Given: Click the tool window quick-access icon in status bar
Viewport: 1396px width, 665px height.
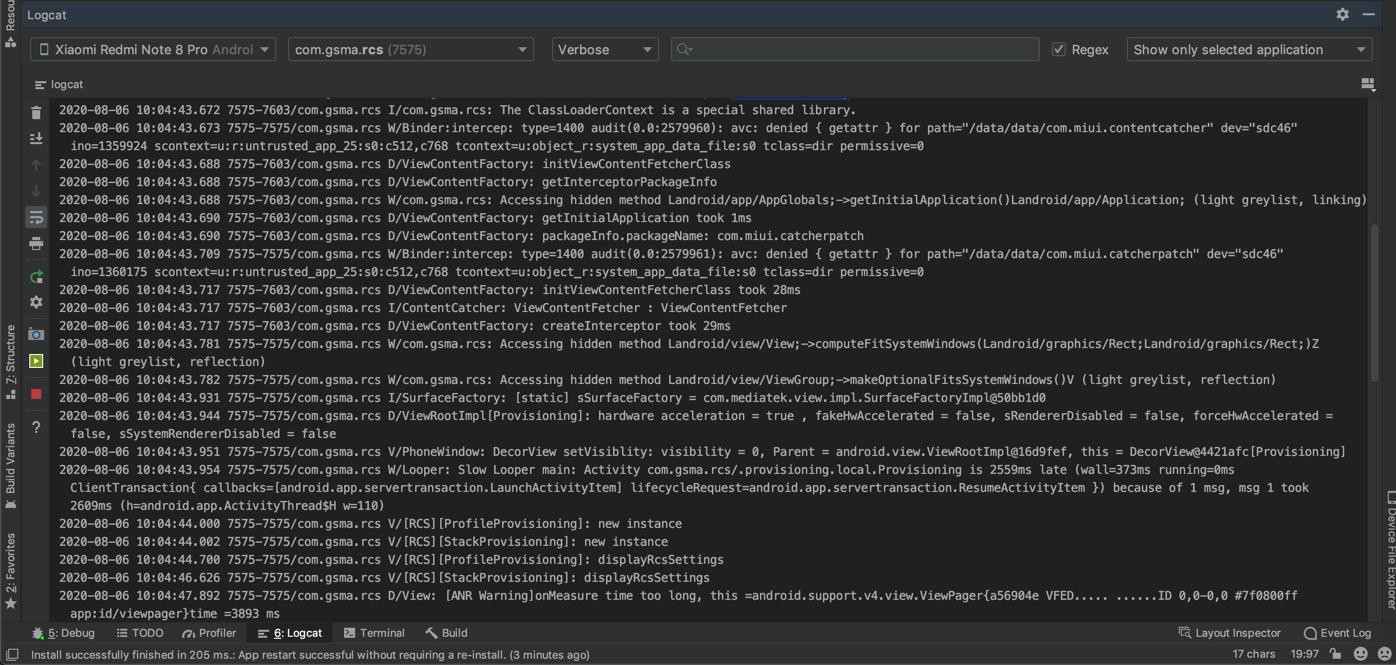Looking at the screenshot, I should pyautogui.click(x=12, y=655).
